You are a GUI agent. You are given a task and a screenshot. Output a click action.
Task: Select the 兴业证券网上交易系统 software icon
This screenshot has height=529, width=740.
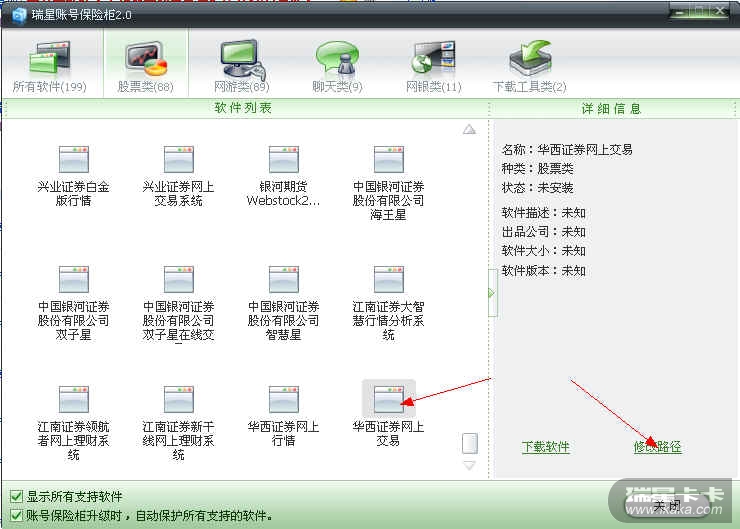pyautogui.click(x=178, y=160)
